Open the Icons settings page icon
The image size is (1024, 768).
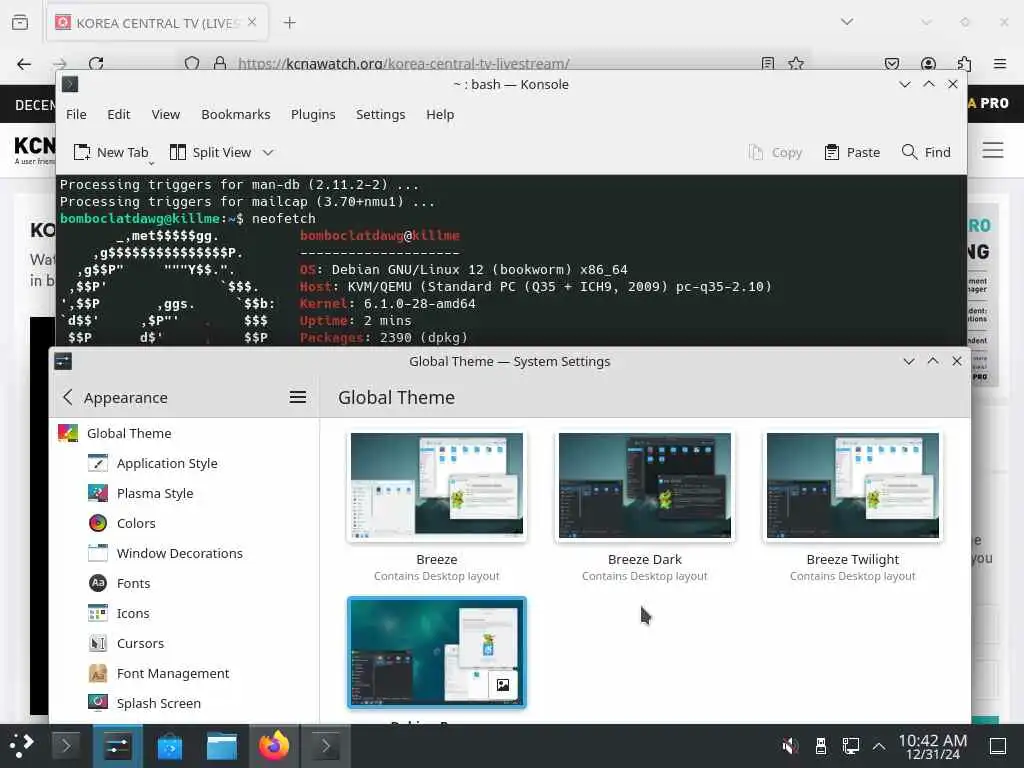click(x=98, y=613)
